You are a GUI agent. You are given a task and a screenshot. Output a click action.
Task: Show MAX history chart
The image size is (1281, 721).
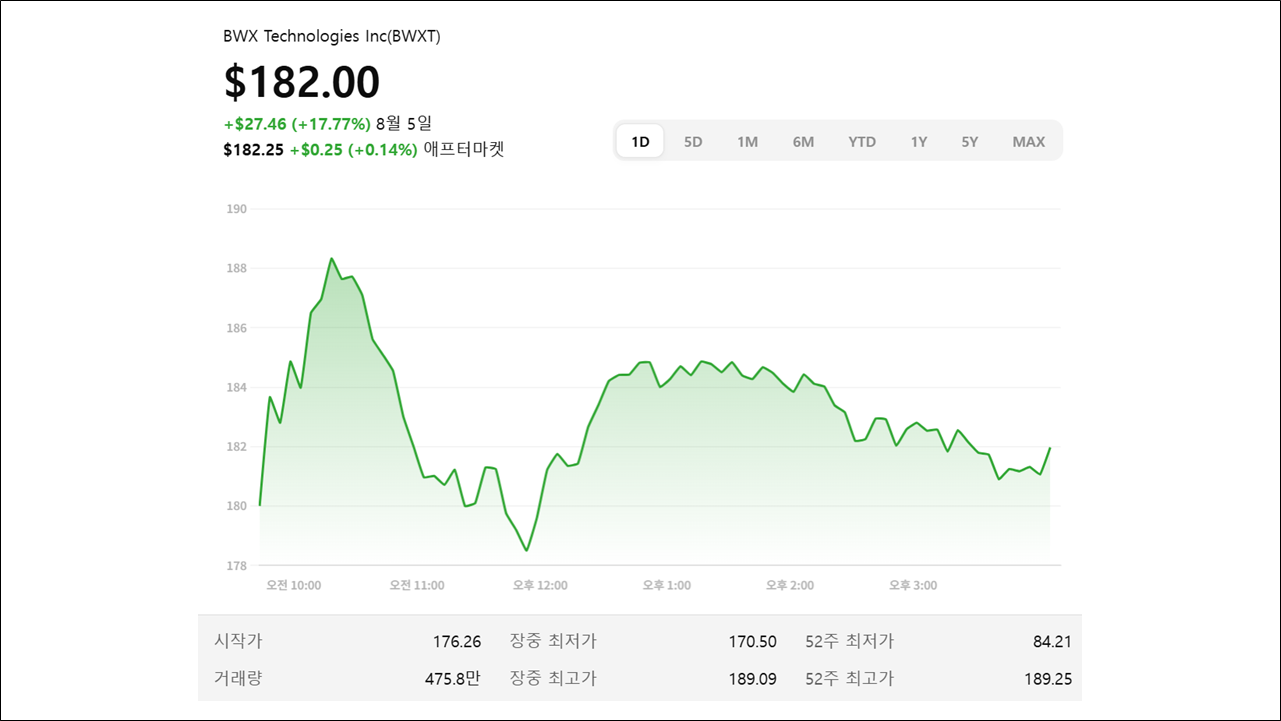[1028, 141]
